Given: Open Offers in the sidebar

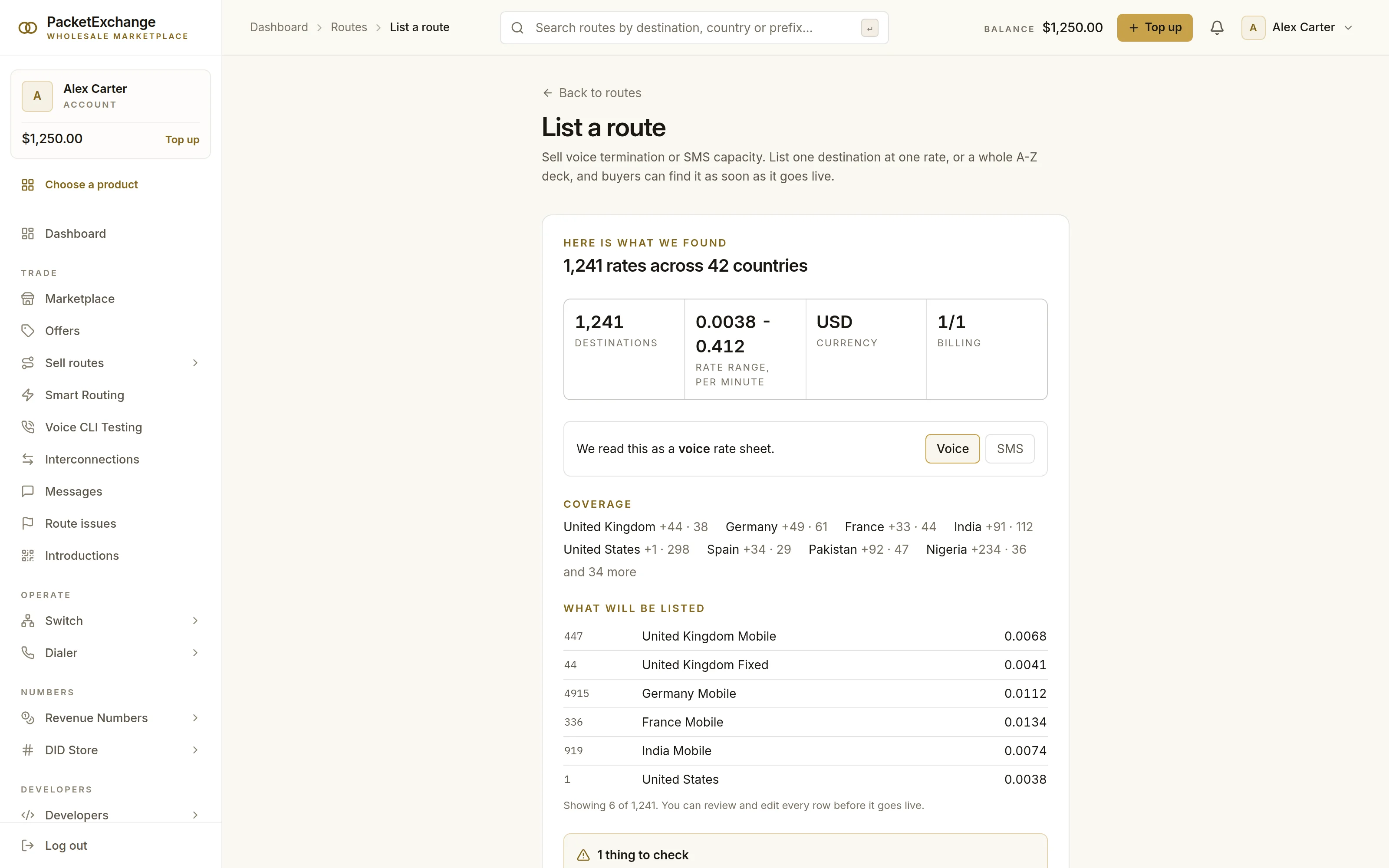Looking at the screenshot, I should 111,331.
